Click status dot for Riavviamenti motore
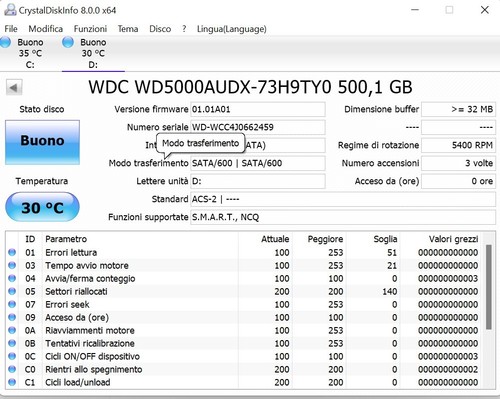Image resolution: width=500 pixels, height=399 pixels. coord(12,330)
